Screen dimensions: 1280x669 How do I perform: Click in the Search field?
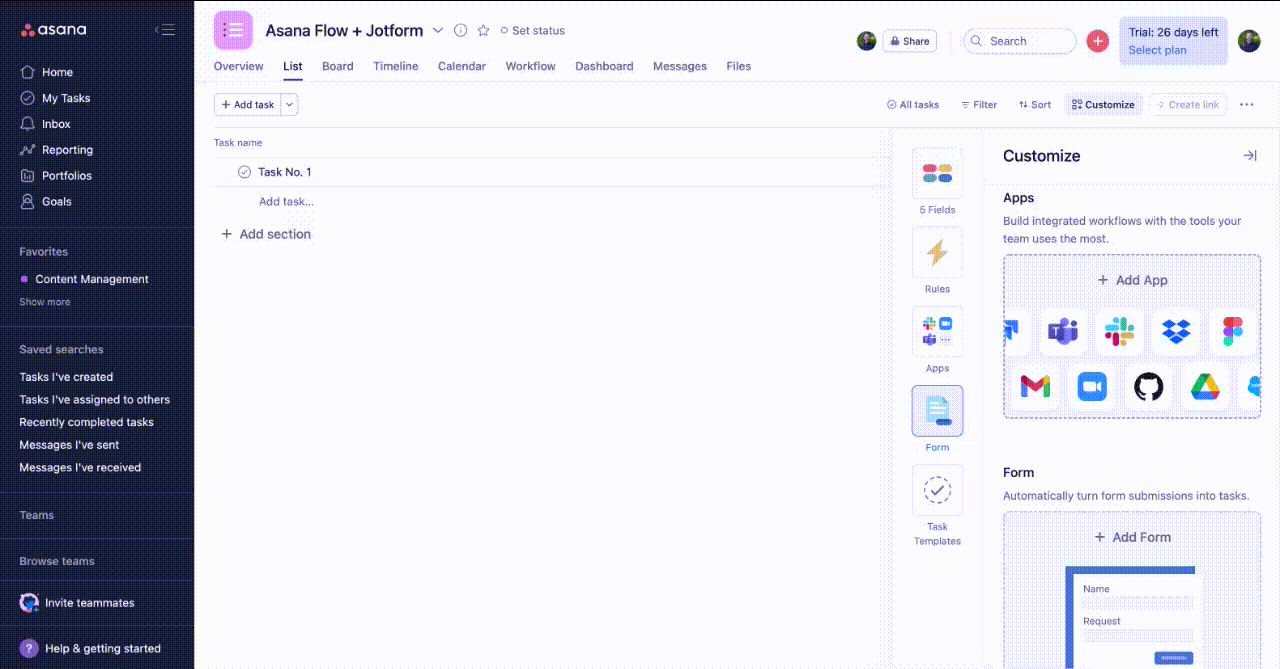coord(1020,41)
